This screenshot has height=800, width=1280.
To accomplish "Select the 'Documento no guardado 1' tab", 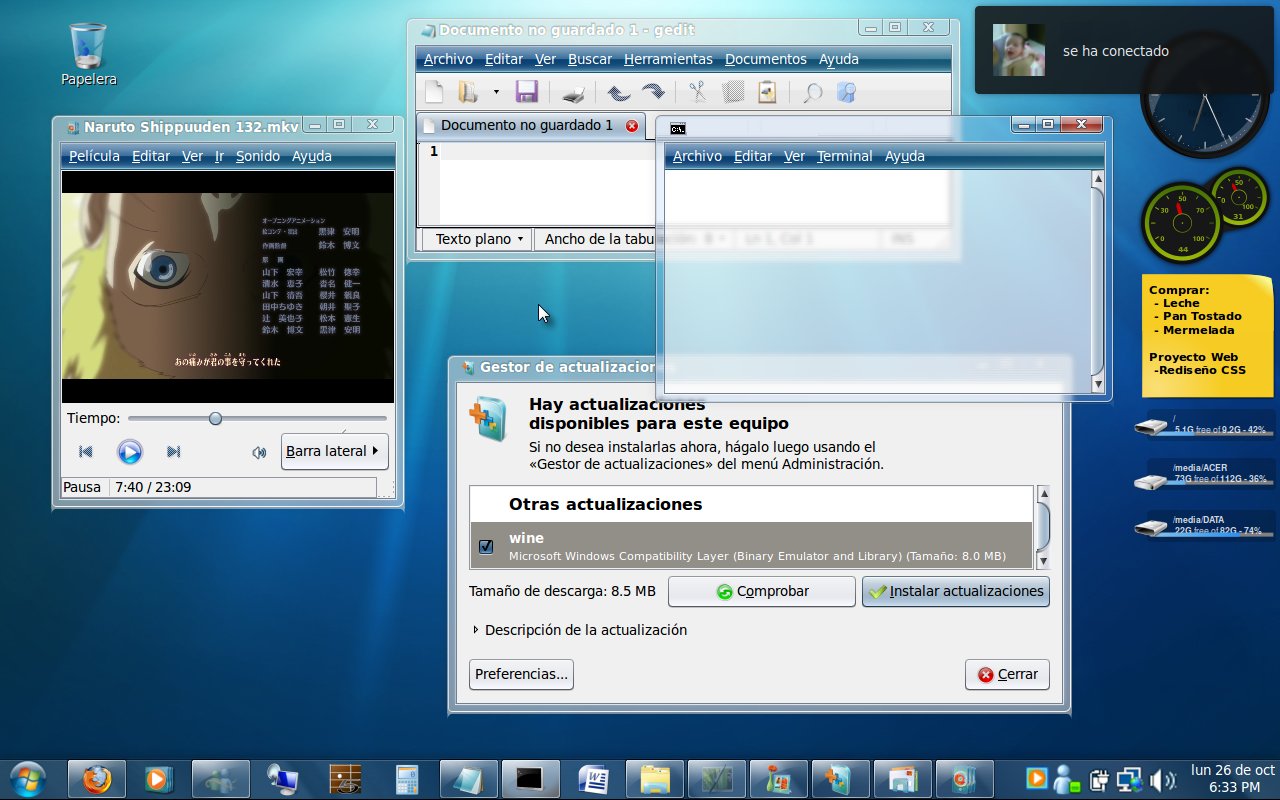I will 531,126.
